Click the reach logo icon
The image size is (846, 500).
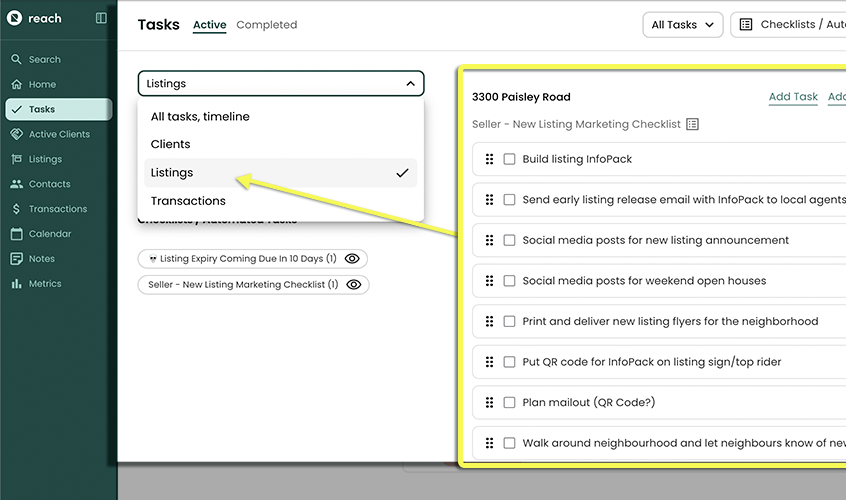pyautogui.click(x=15, y=19)
